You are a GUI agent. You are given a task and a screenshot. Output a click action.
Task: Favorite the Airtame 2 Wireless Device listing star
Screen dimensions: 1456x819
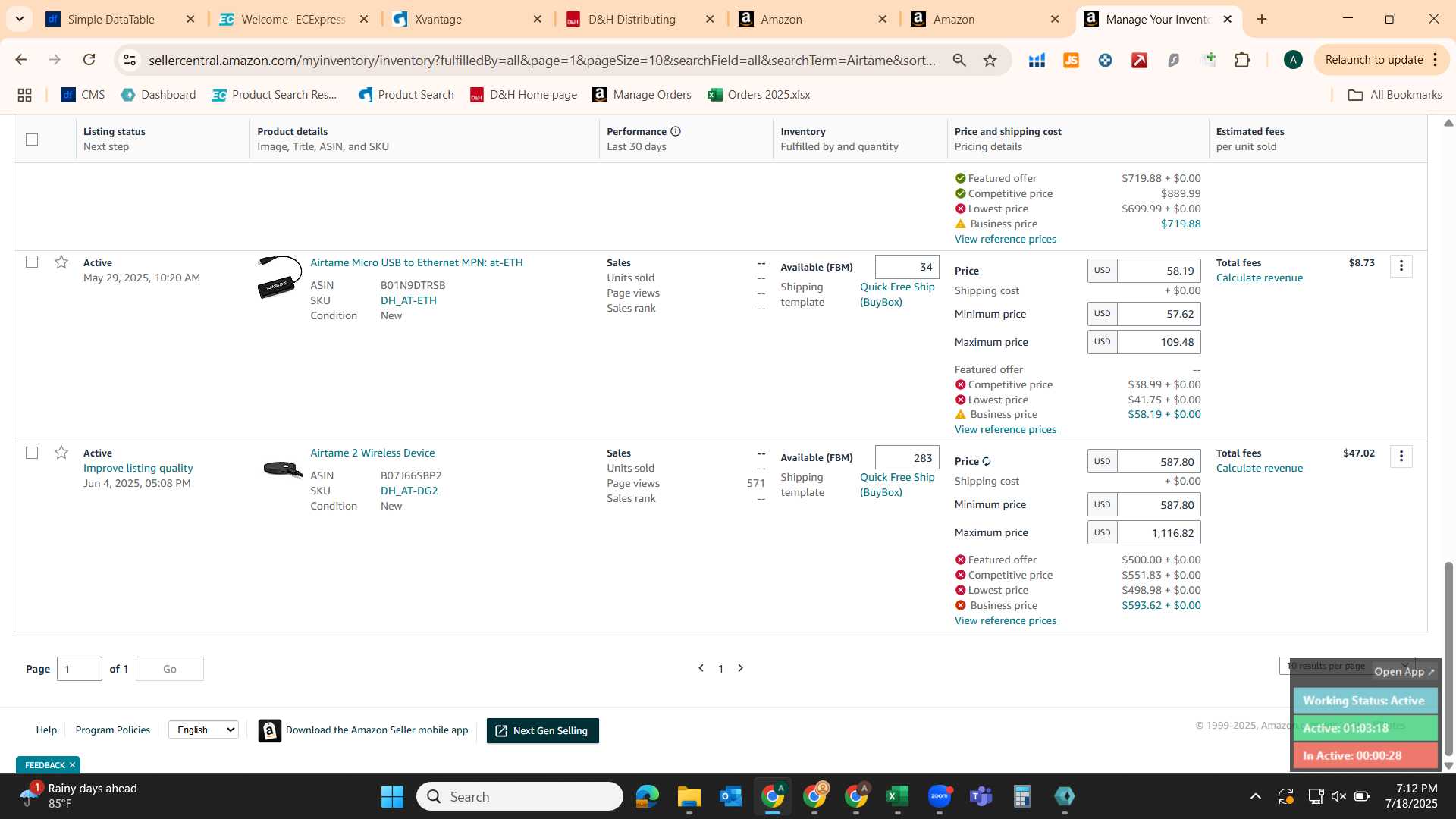pyautogui.click(x=61, y=453)
